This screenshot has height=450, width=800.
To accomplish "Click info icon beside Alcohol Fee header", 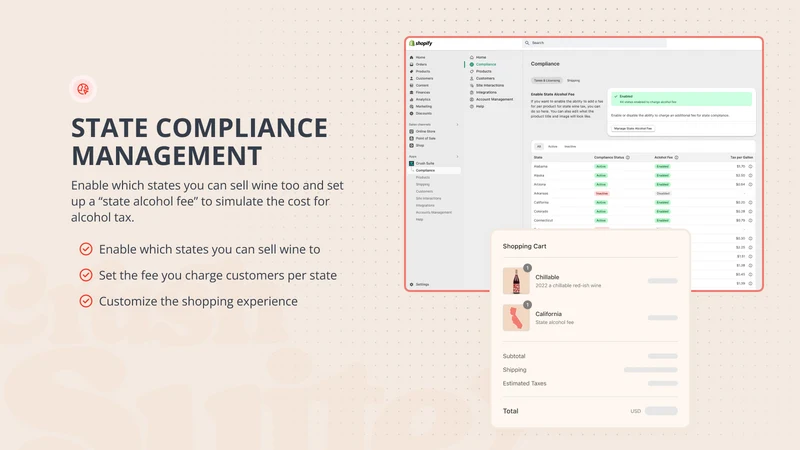I will [677, 158].
